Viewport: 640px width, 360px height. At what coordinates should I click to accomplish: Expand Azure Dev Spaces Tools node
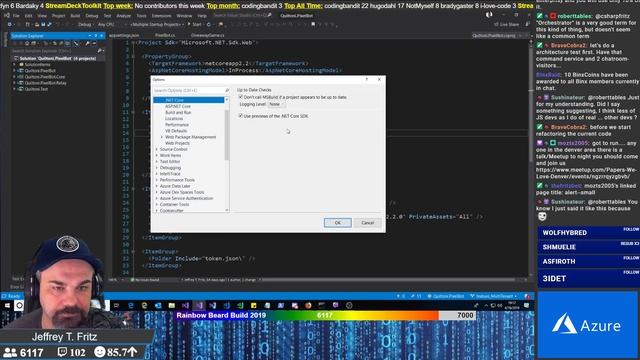pyautogui.click(x=157, y=192)
